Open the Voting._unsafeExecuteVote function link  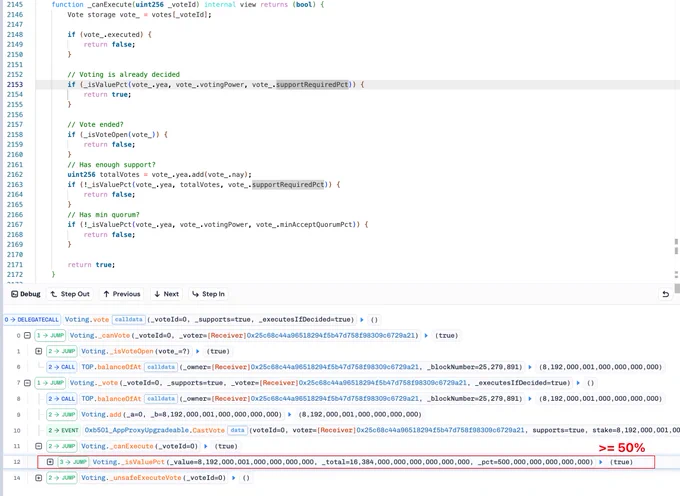pos(131,478)
